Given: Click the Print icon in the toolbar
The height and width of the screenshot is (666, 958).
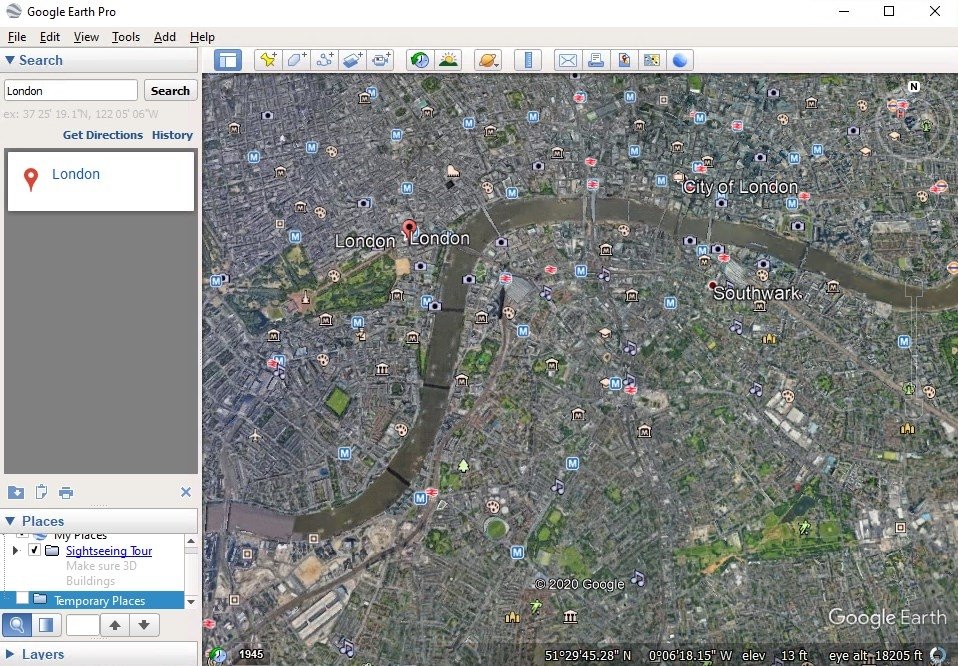Looking at the screenshot, I should click(x=596, y=60).
